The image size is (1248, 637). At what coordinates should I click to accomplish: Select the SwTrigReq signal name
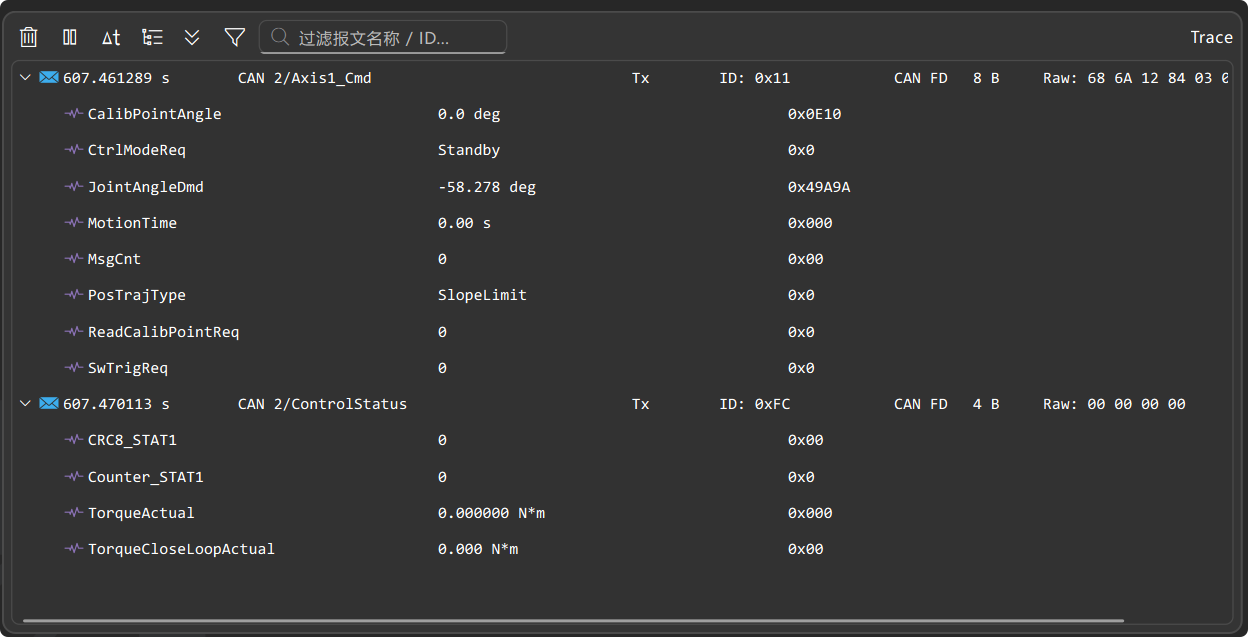(x=128, y=368)
